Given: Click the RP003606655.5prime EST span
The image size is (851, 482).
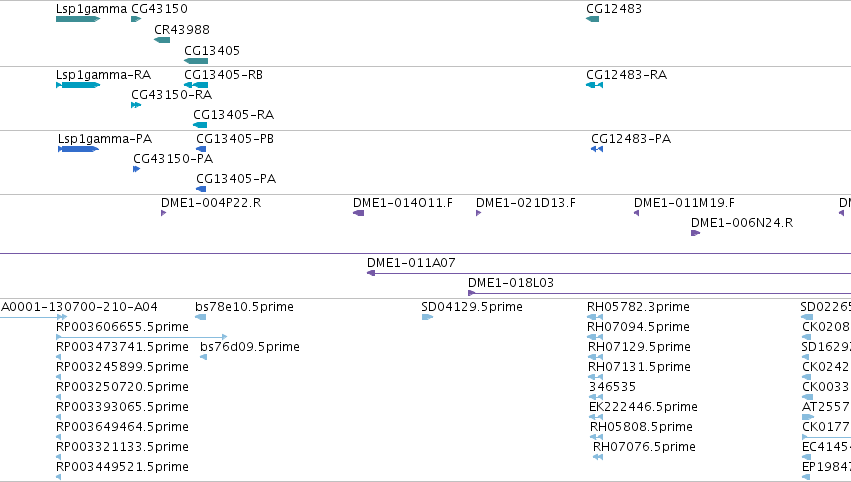Looking at the screenshot, I should (x=142, y=337).
